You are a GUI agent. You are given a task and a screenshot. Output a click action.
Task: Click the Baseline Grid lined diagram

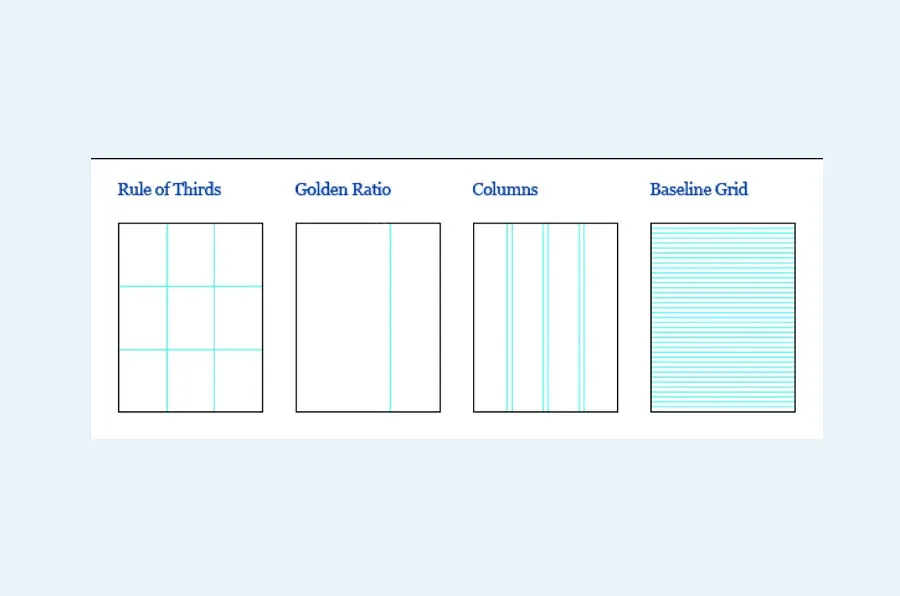click(723, 317)
